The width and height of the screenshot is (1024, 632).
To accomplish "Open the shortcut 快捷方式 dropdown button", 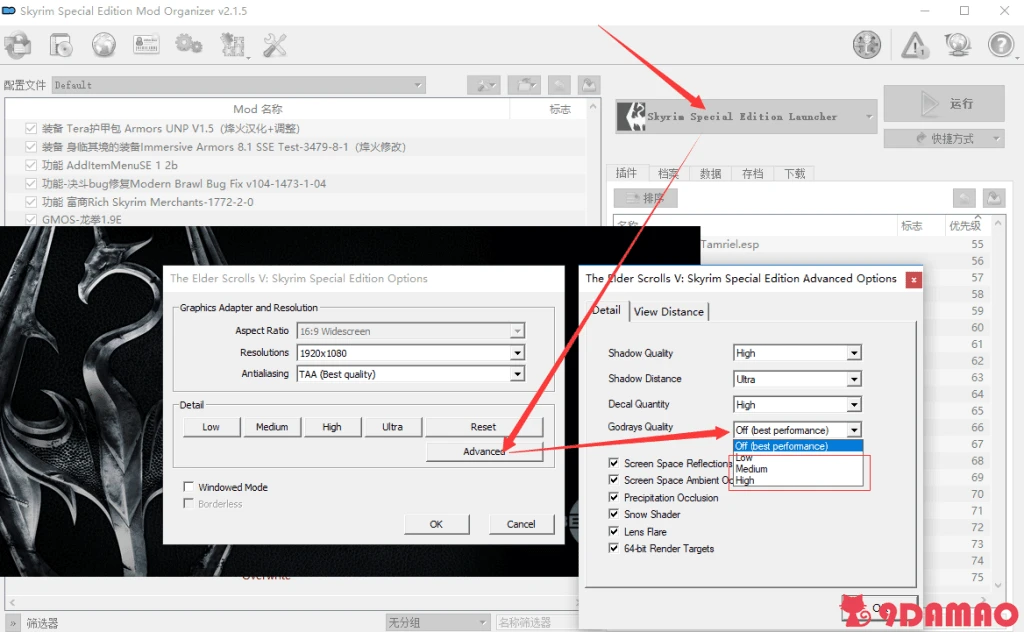I will click(944, 138).
